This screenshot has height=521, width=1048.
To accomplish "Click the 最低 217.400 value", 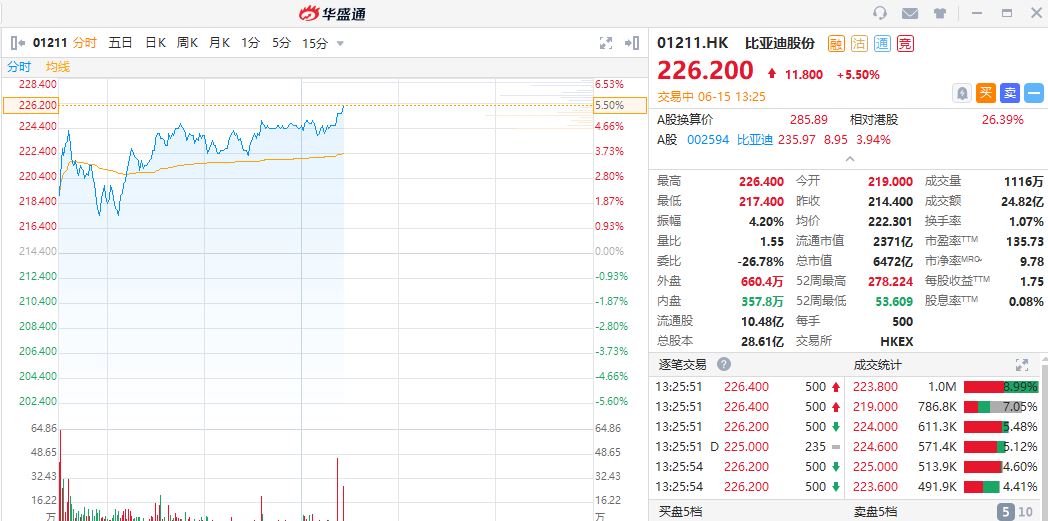I will click(x=761, y=201).
